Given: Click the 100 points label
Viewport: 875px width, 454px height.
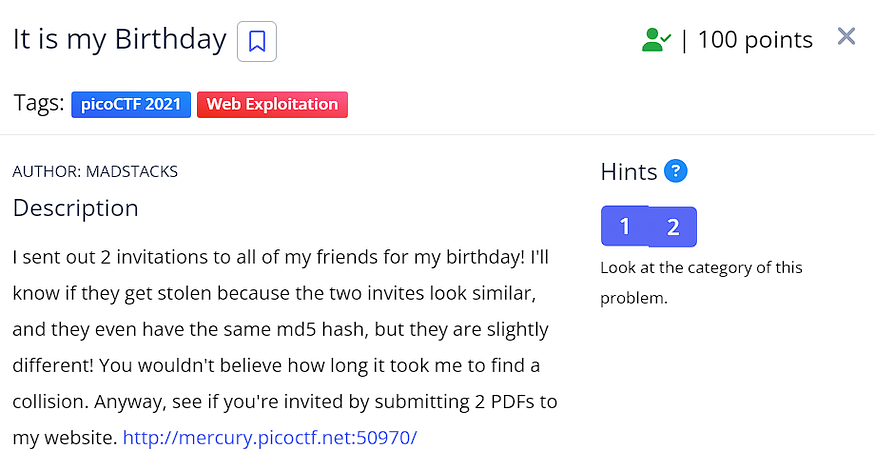Looking at the screenshot, I should pyautogui.click(x=755, y=40).
